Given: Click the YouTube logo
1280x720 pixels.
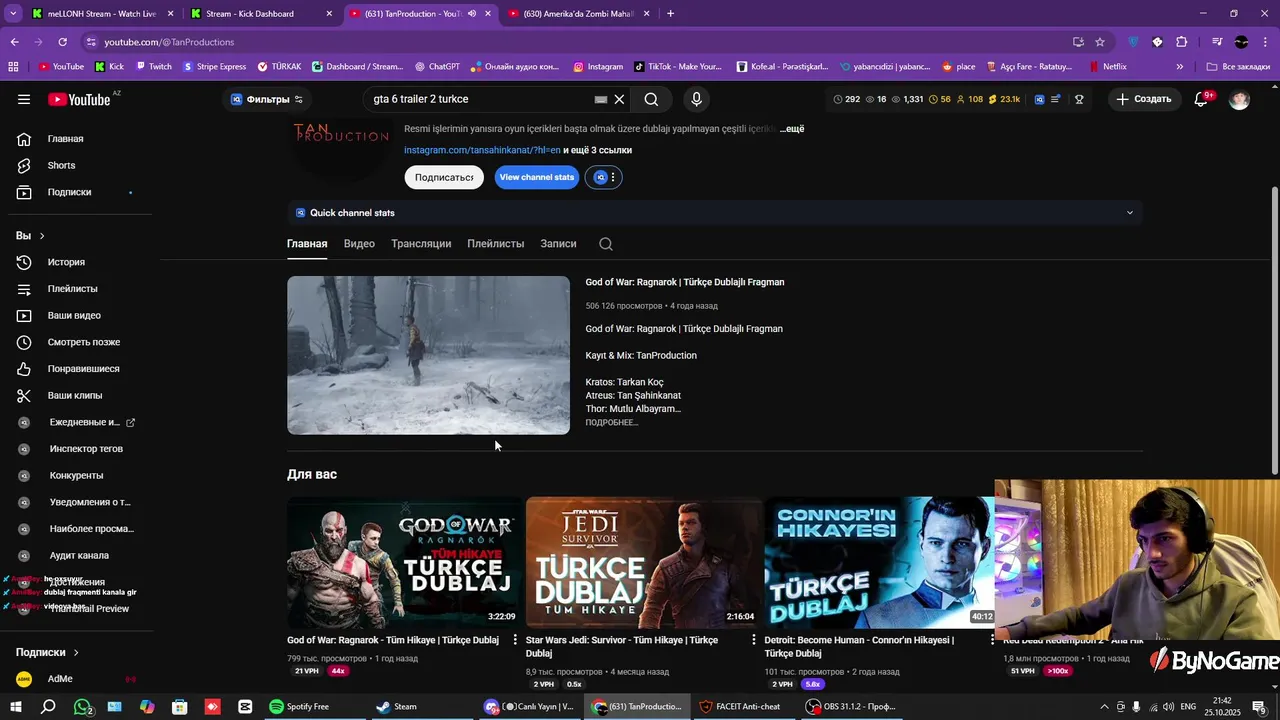Looking at the screenshot, I should (x=79, y=99).
